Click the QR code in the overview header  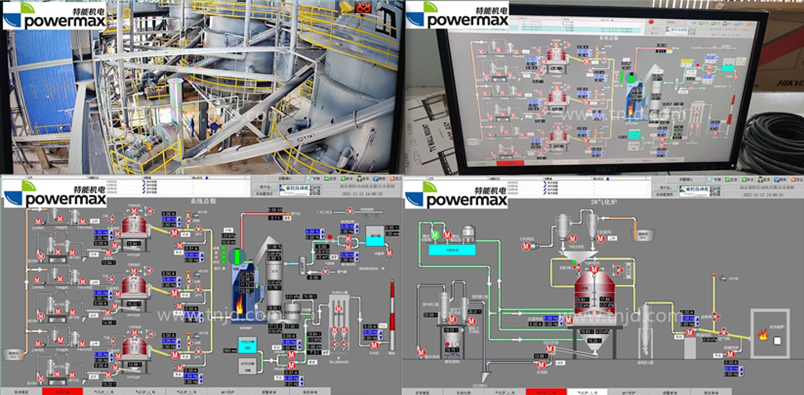point(316,190)
